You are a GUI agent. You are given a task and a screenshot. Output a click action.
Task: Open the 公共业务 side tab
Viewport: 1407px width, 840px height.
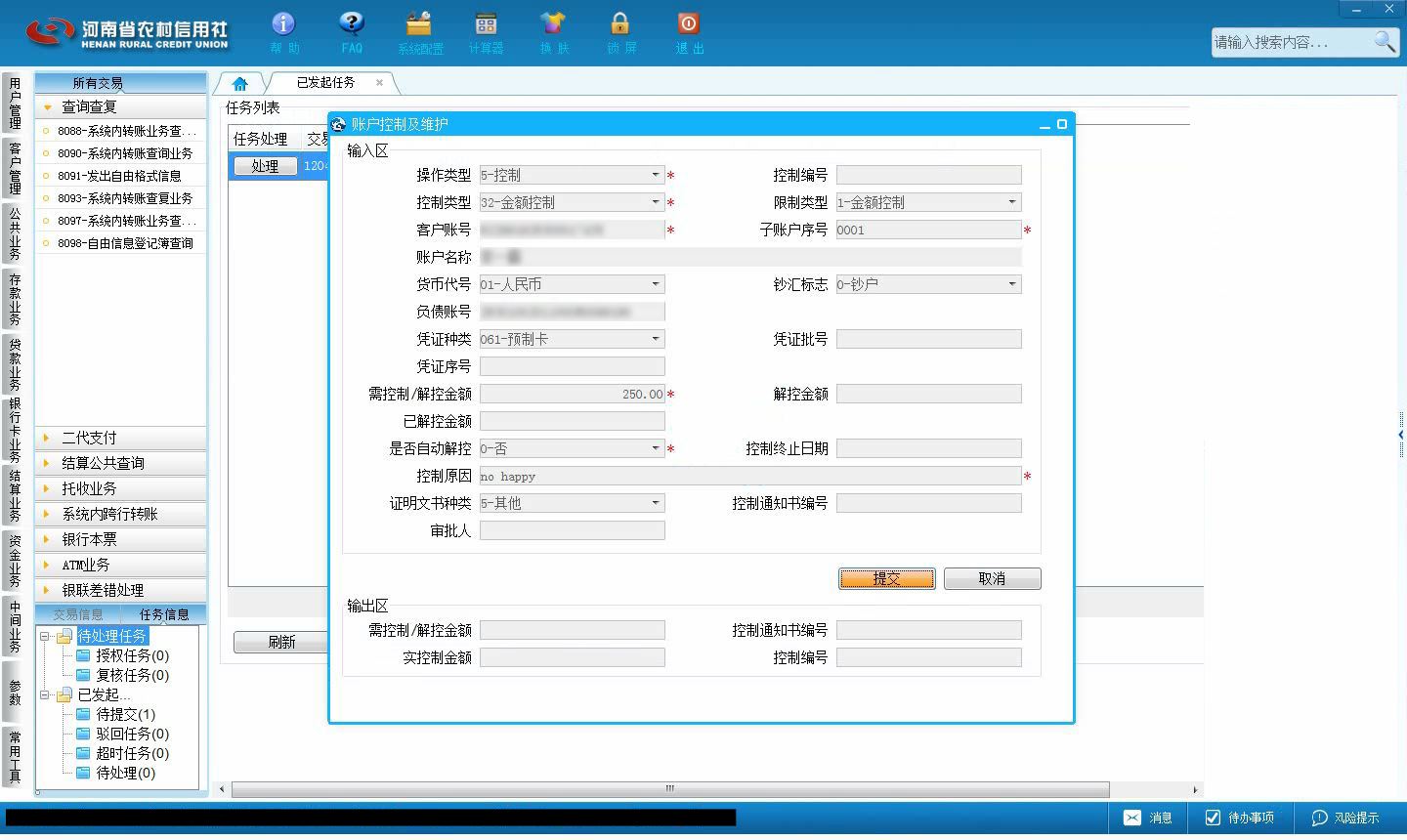(15, 233)
